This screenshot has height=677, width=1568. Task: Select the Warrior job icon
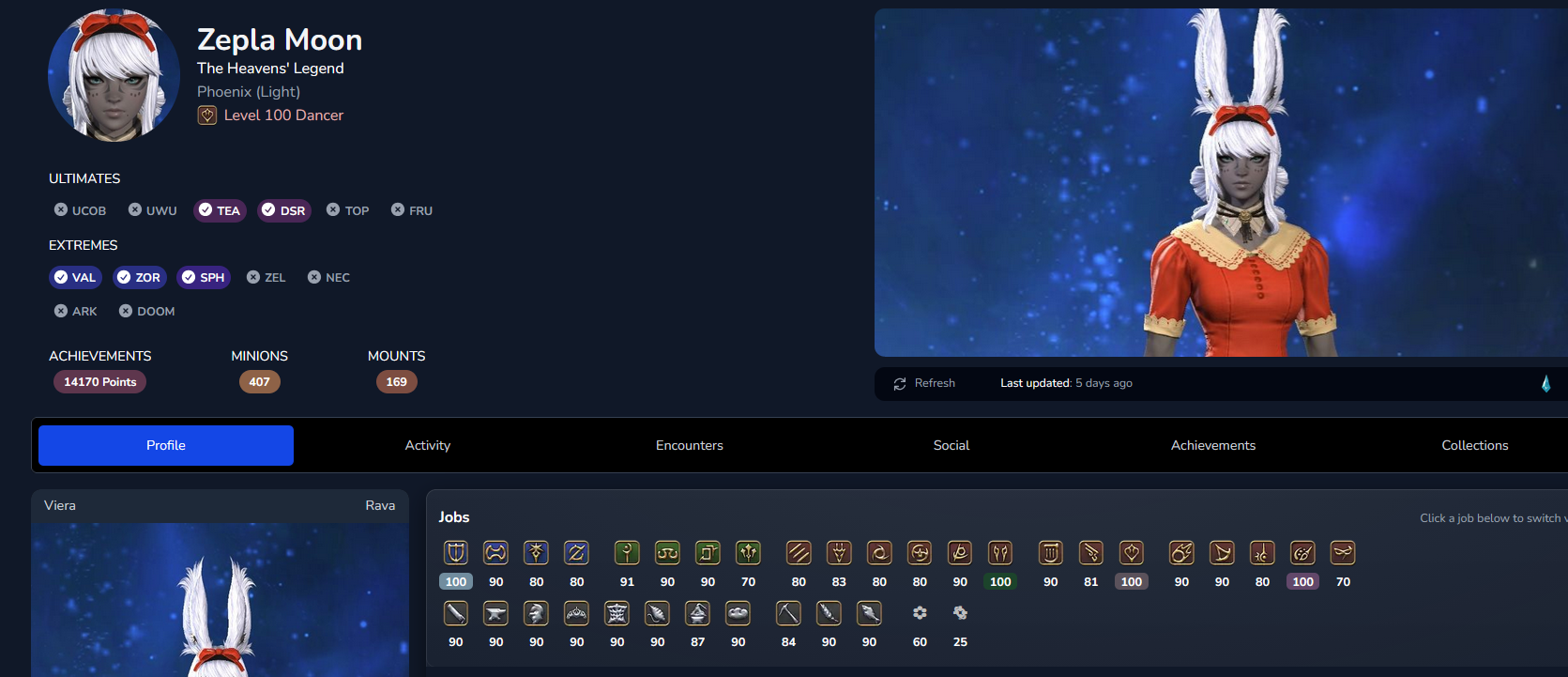(496, 552)
